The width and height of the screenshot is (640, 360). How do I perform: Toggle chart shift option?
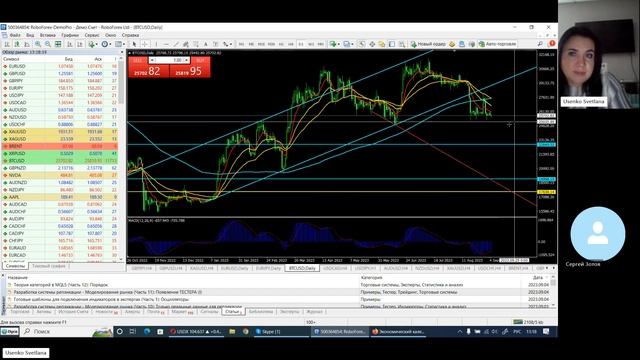(80, 44)
